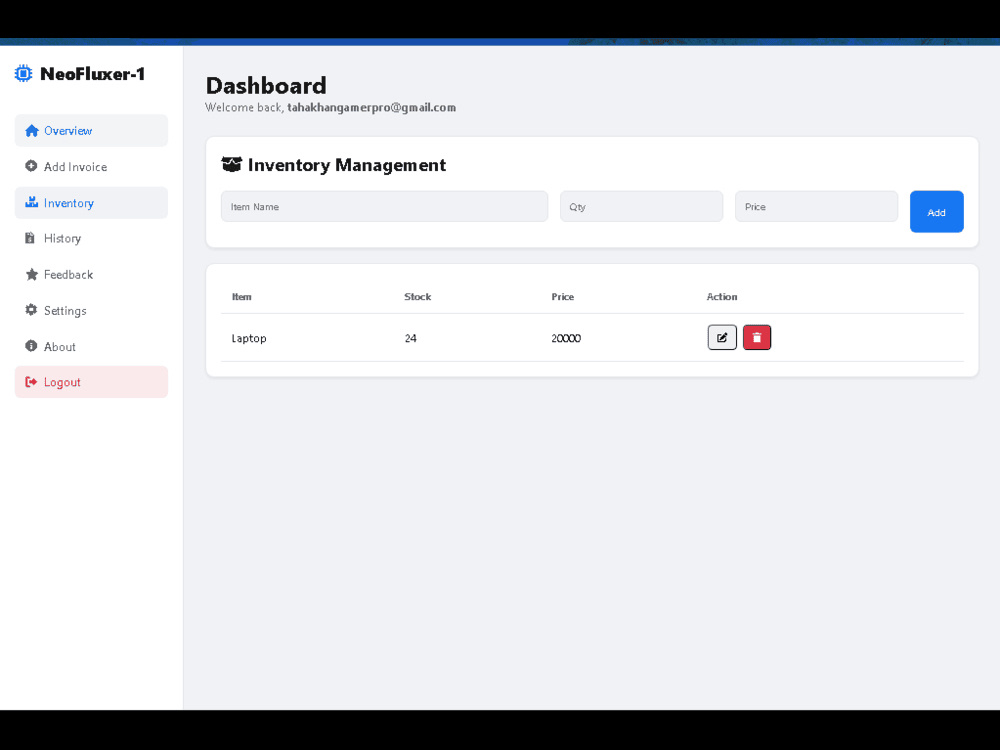Viewport: 1000px width, 750px height.
Task: Click the tahakhangamerpro@gmail.com email text
Action: point(371,108)
